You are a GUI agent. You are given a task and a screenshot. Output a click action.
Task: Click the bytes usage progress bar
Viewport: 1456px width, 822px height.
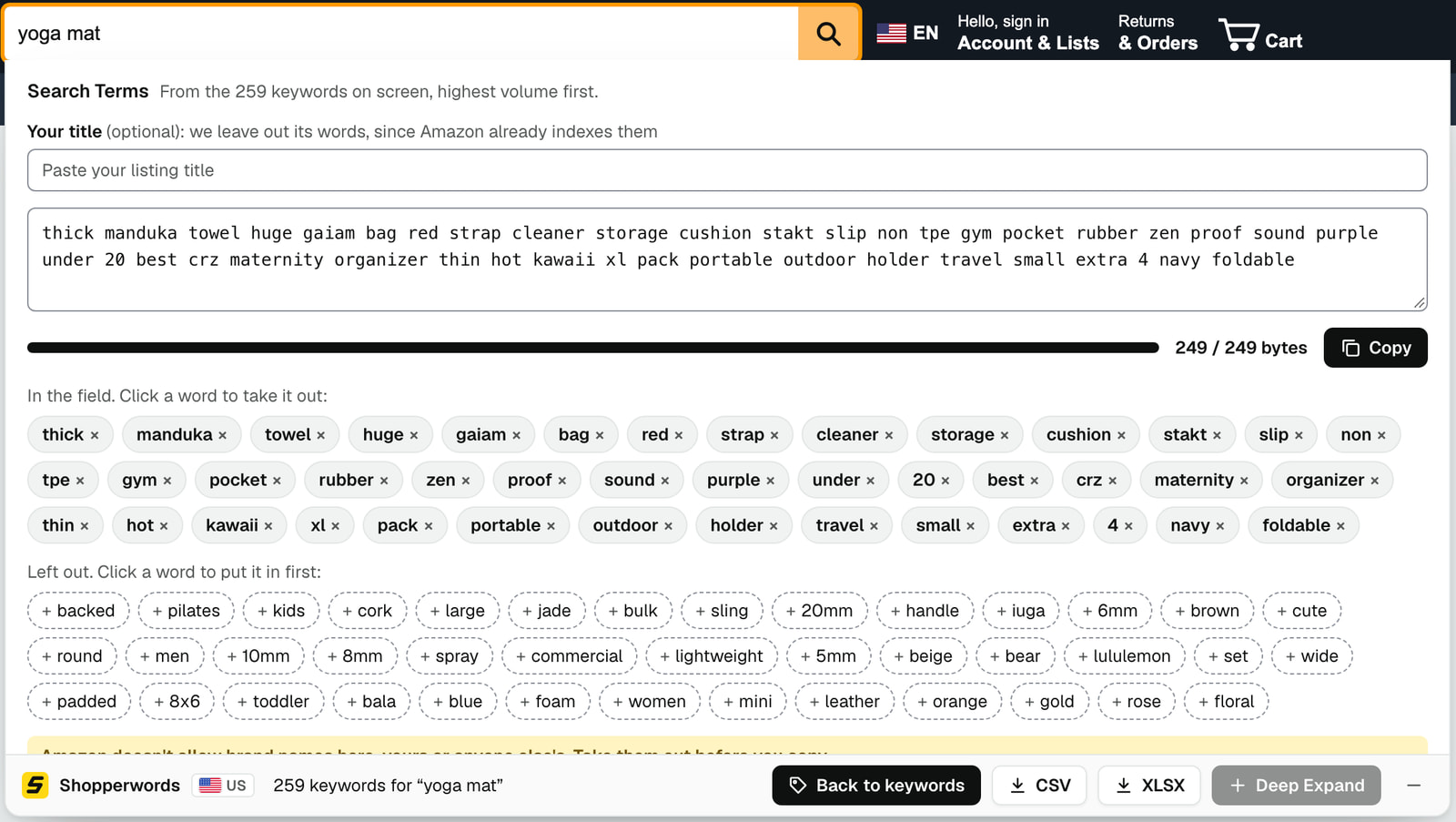(592, 348)
